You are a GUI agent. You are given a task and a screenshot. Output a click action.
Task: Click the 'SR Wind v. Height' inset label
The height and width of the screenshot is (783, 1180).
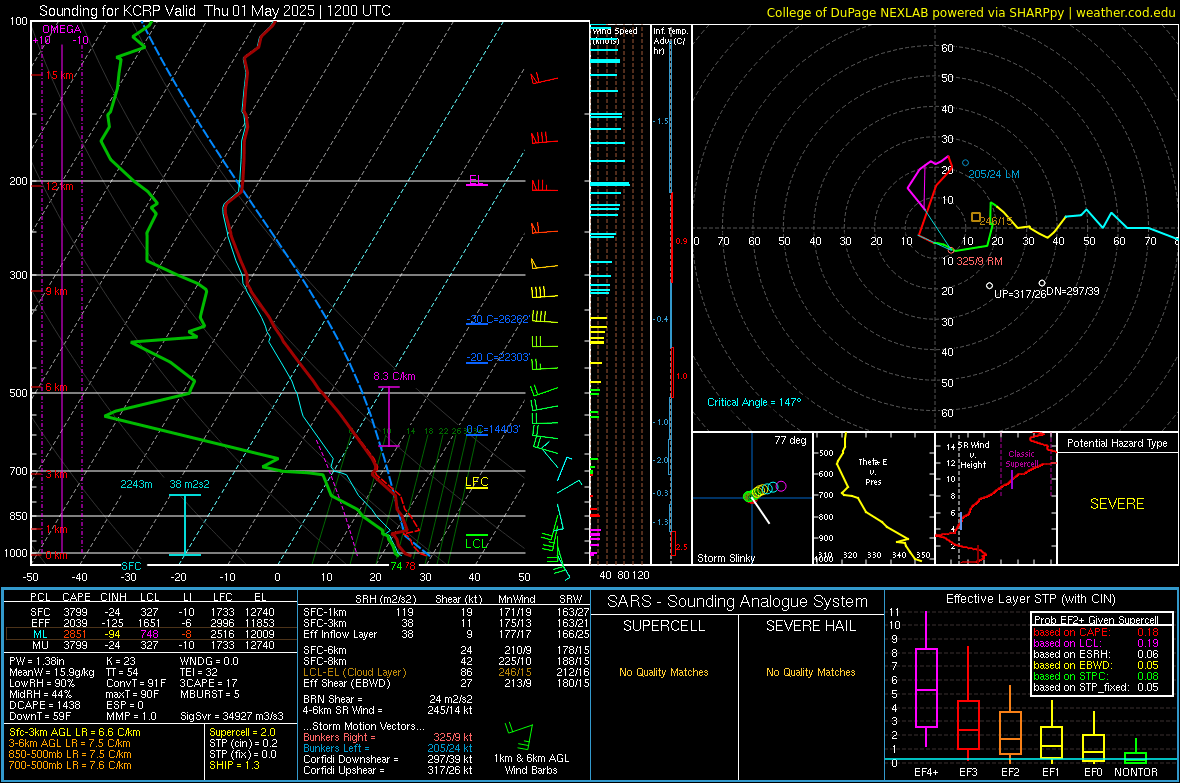973,455
